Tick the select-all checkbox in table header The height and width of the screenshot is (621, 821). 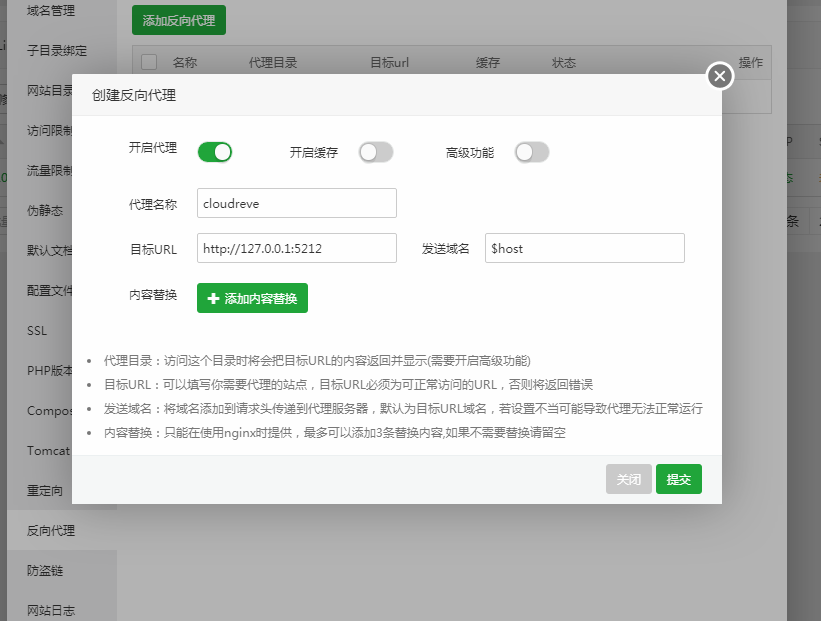point(149,62)
